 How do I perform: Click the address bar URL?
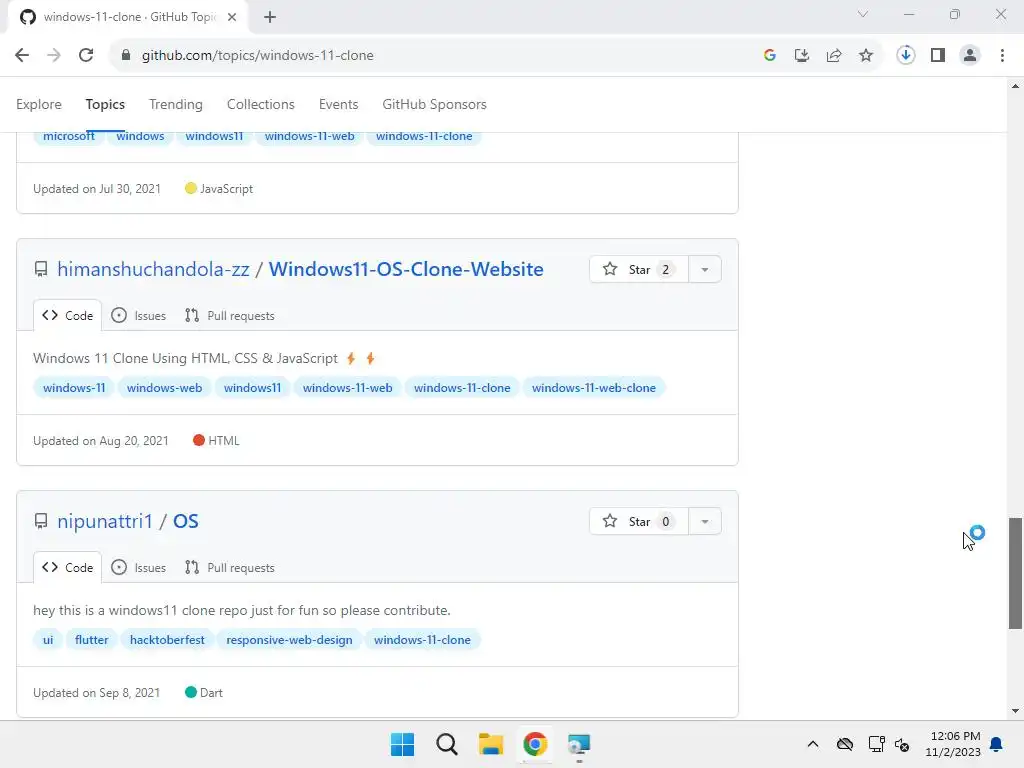tap(257, 56)
